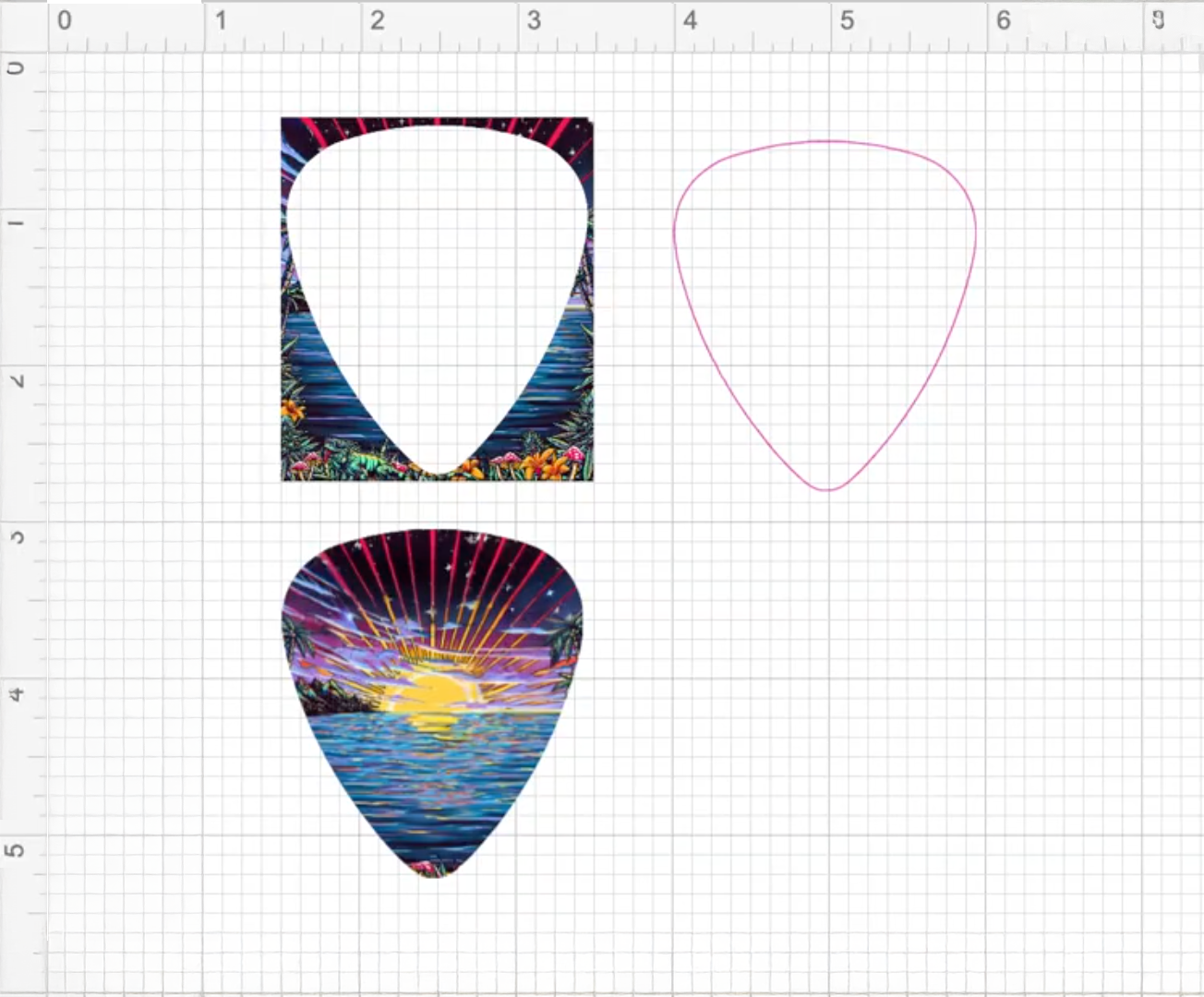Click the 4 mark on vertical ruler

[x=17, y=693]
